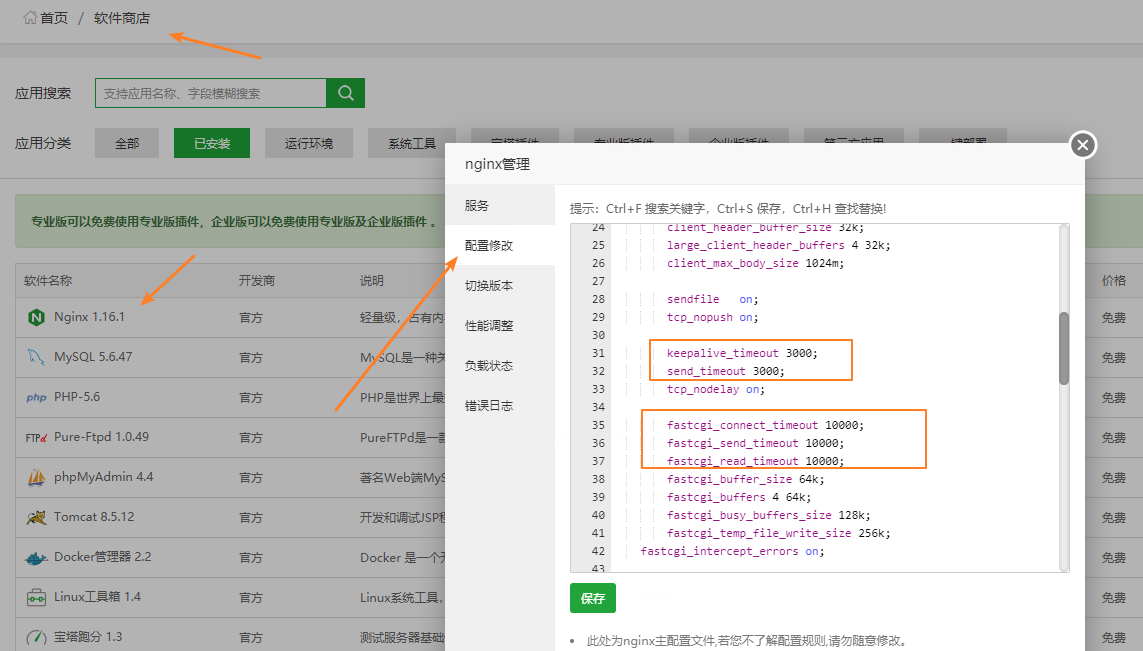Close the nginx管理 dialog

tap(1082, 145)
